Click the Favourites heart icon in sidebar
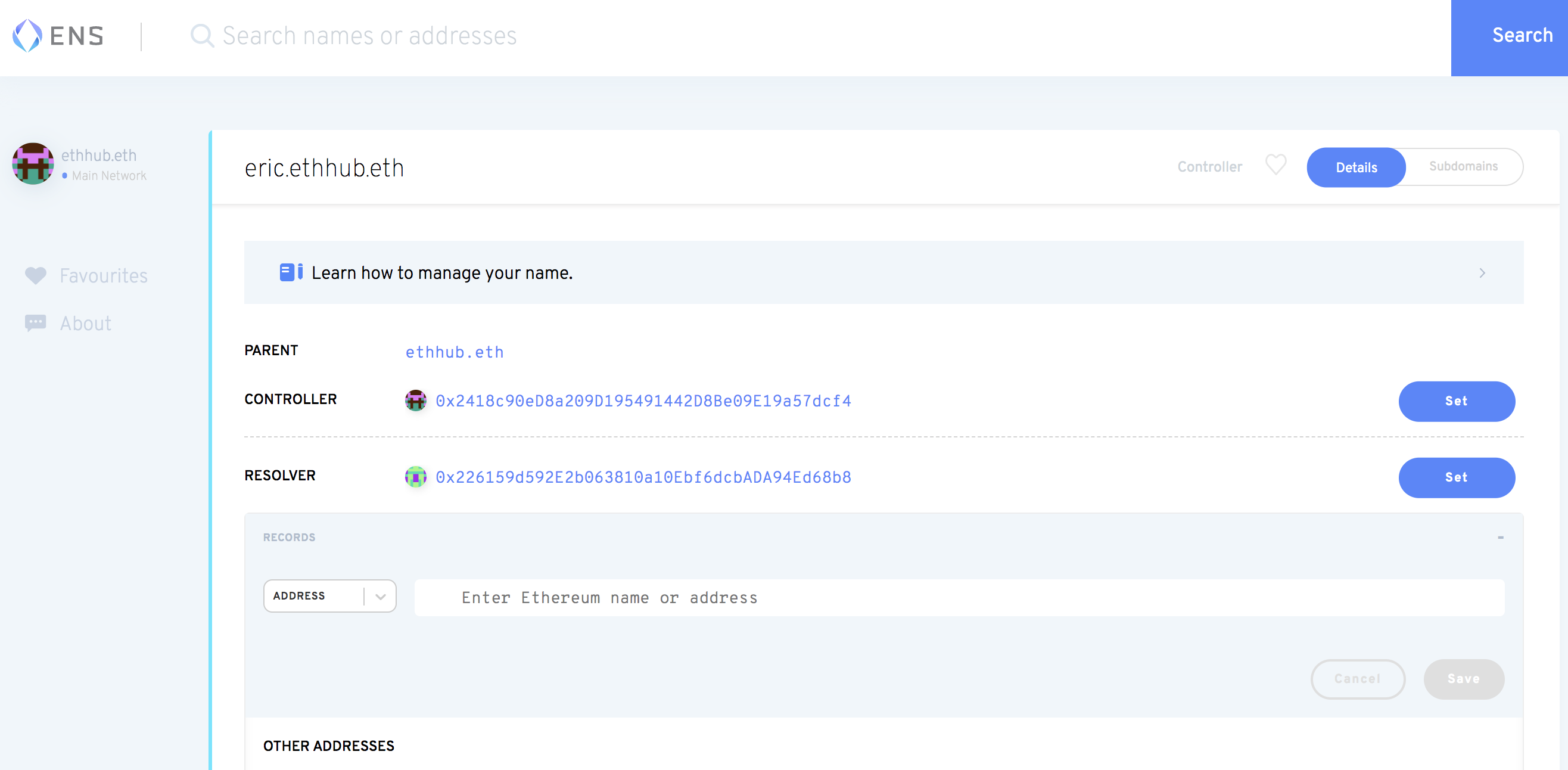1568x770 pixels. point(35,276)
